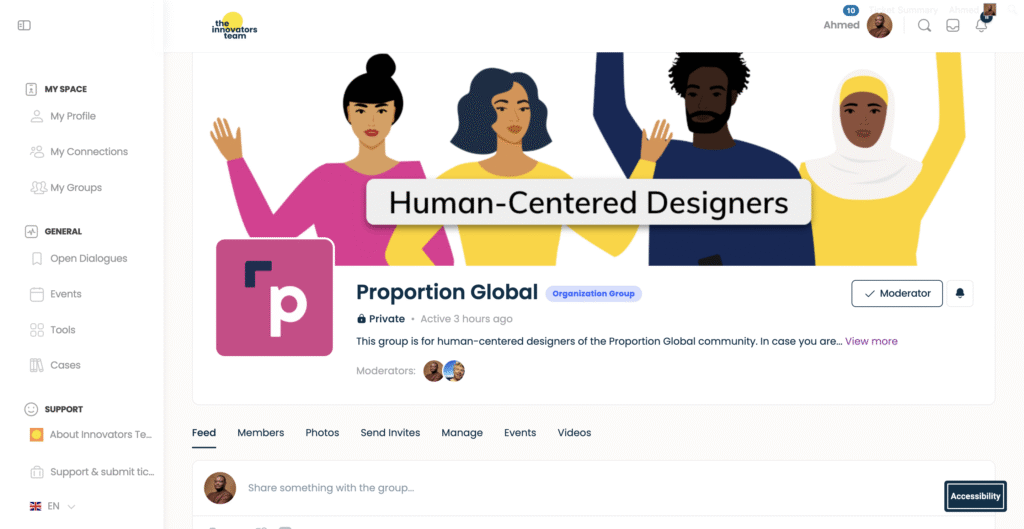Click the Accessibility button
This screenshot has height=529, width=1024.
975,496
